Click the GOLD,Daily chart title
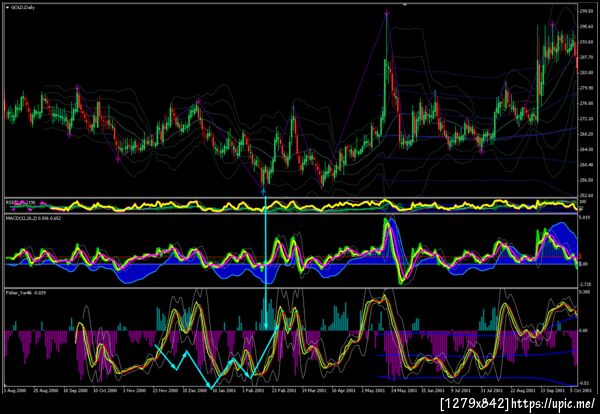600x414 pixels. click(23, 7)
